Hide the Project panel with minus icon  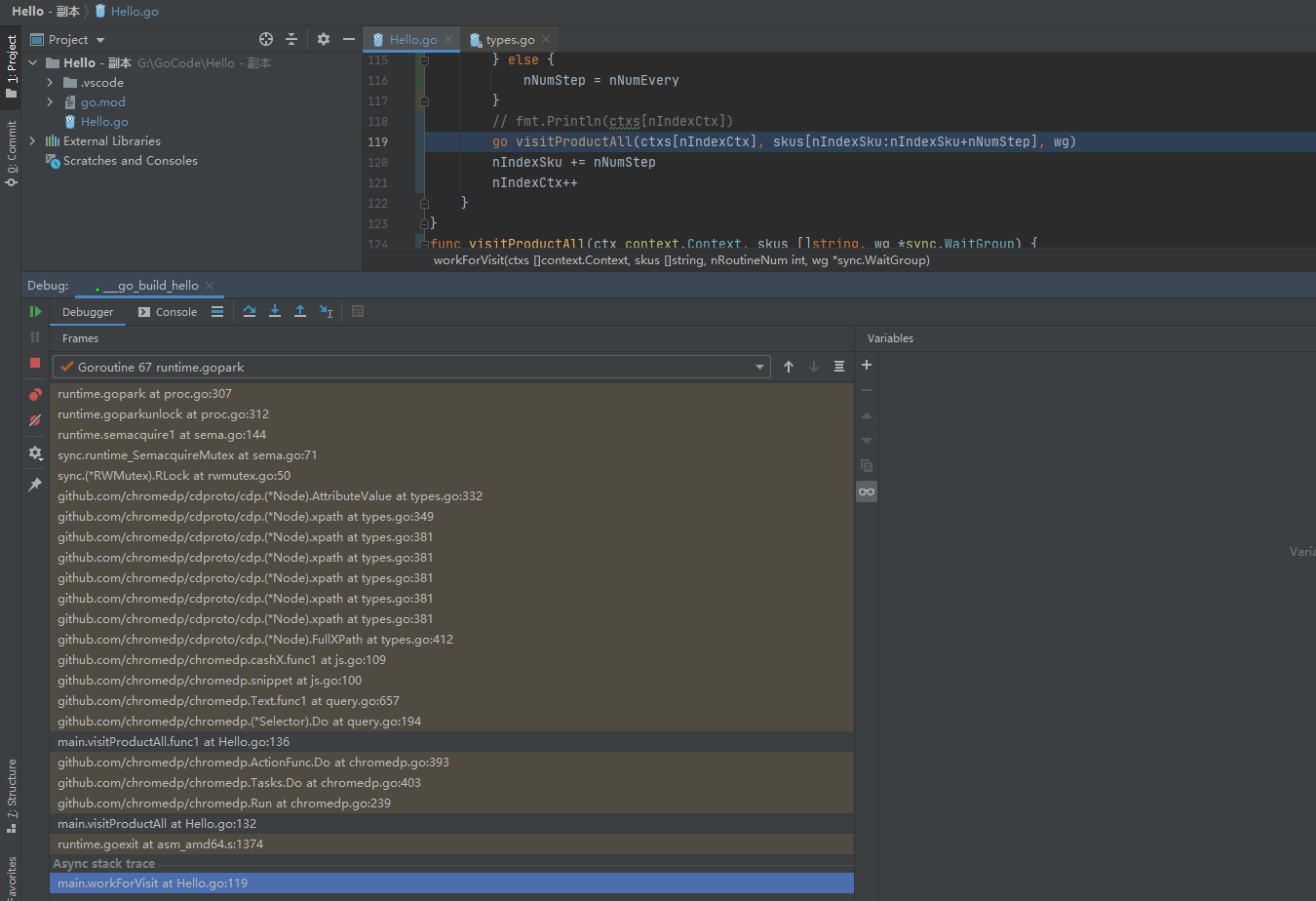[349, 39]
